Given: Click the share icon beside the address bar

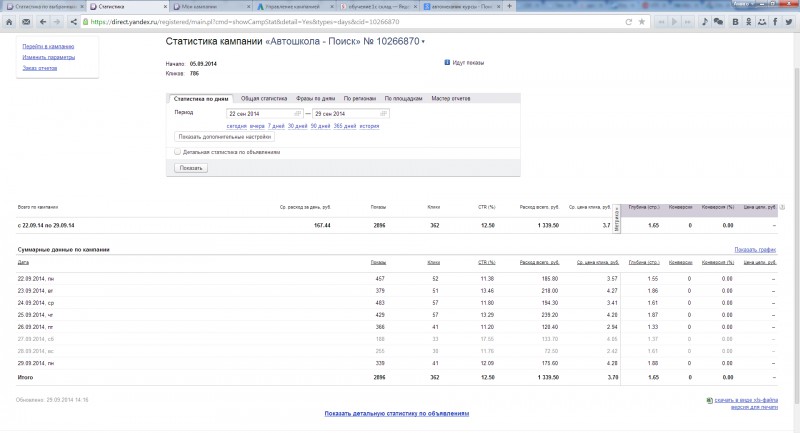Looking at the screenshot, I should [73, 22].
